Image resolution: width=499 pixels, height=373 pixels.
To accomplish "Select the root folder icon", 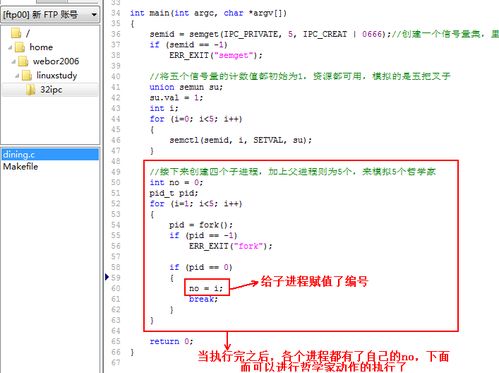I will (x=16, y=33).
